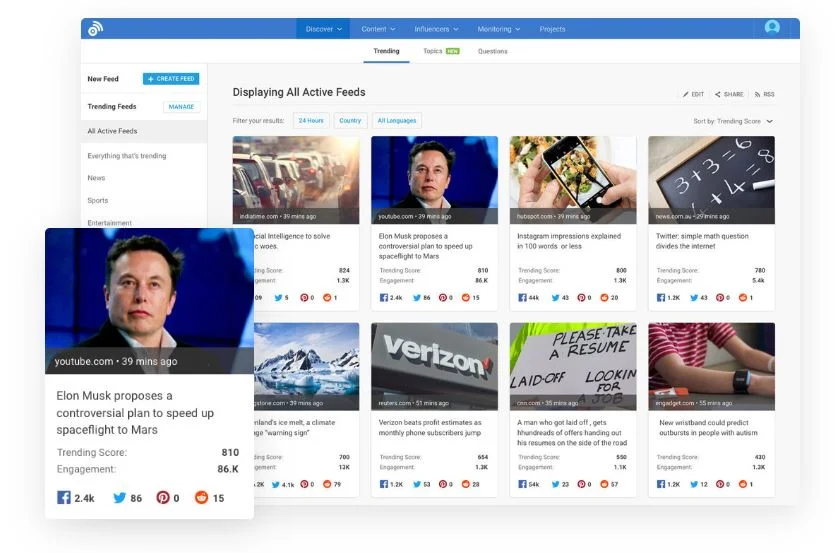The image size is (835, 553).
Task: Open the Sports feed in sidebar
Action: pyautogui.click(x=98, y=200)
